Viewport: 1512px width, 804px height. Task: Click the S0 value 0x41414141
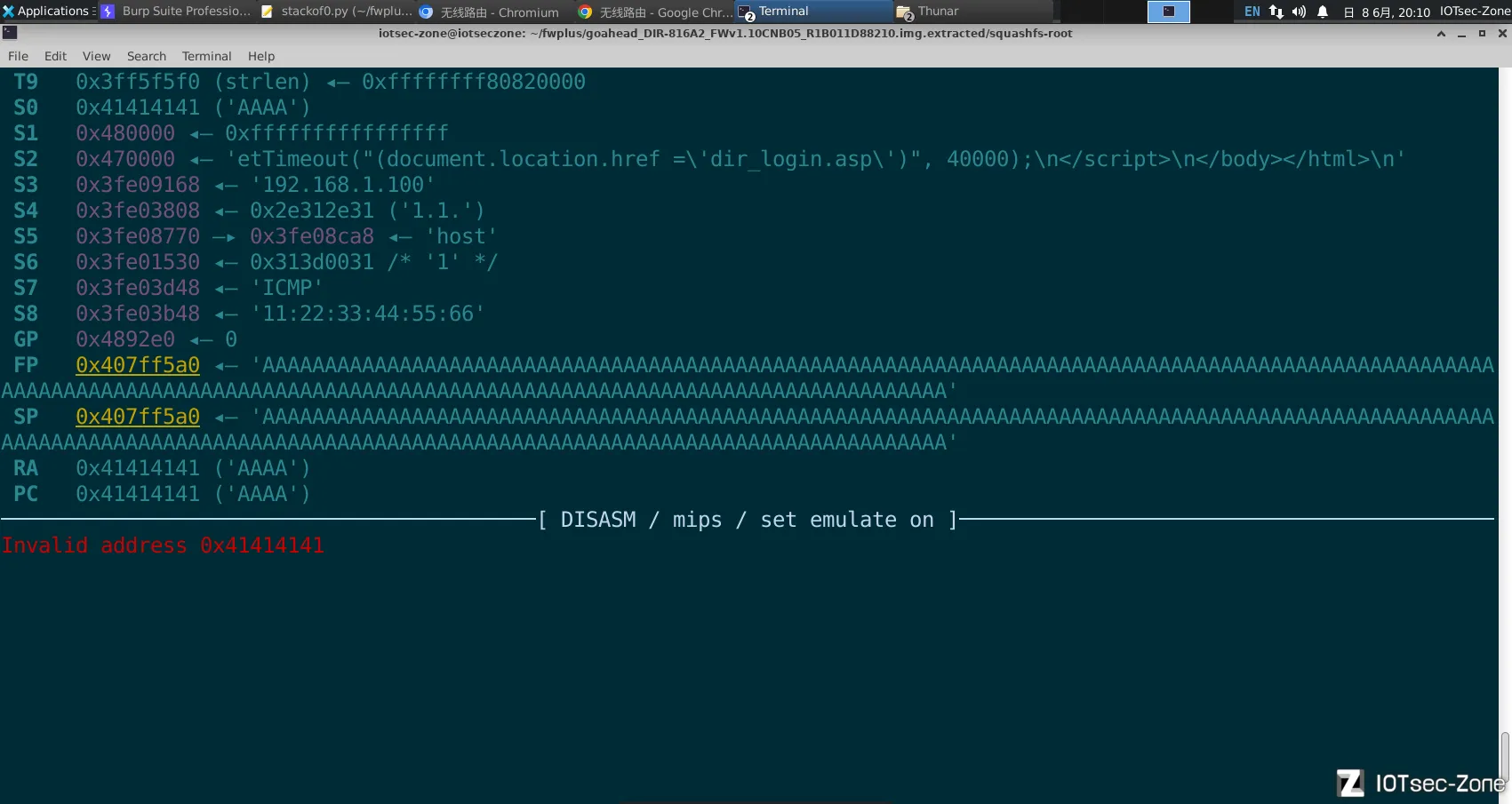(138, 107)
